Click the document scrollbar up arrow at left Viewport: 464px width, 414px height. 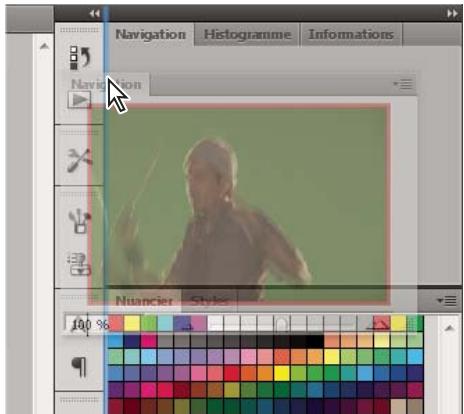44,46
